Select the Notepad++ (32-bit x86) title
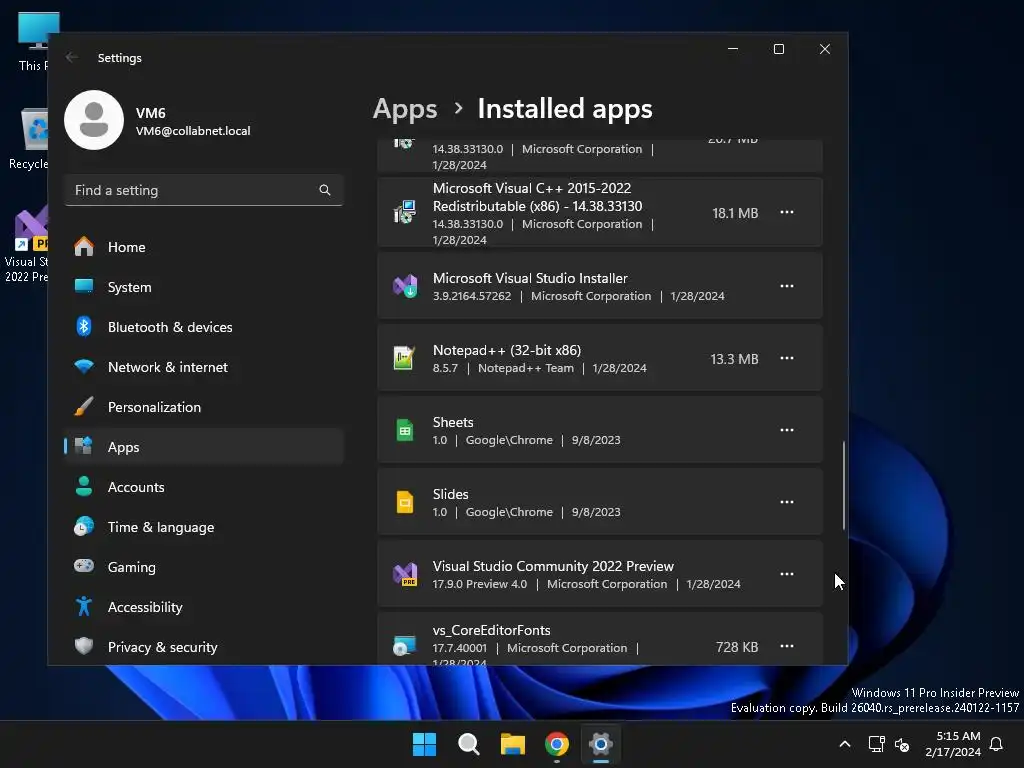This screenshot has height=768, width=1024. coord(507,350)
